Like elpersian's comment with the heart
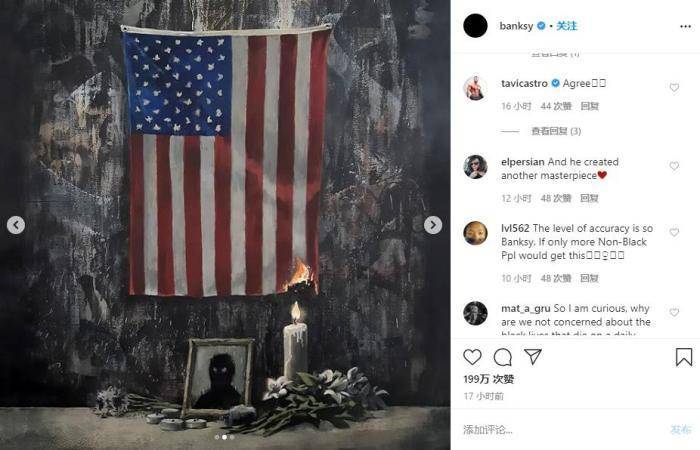Viewport: 700px width, 450px height. pos(674,166)
